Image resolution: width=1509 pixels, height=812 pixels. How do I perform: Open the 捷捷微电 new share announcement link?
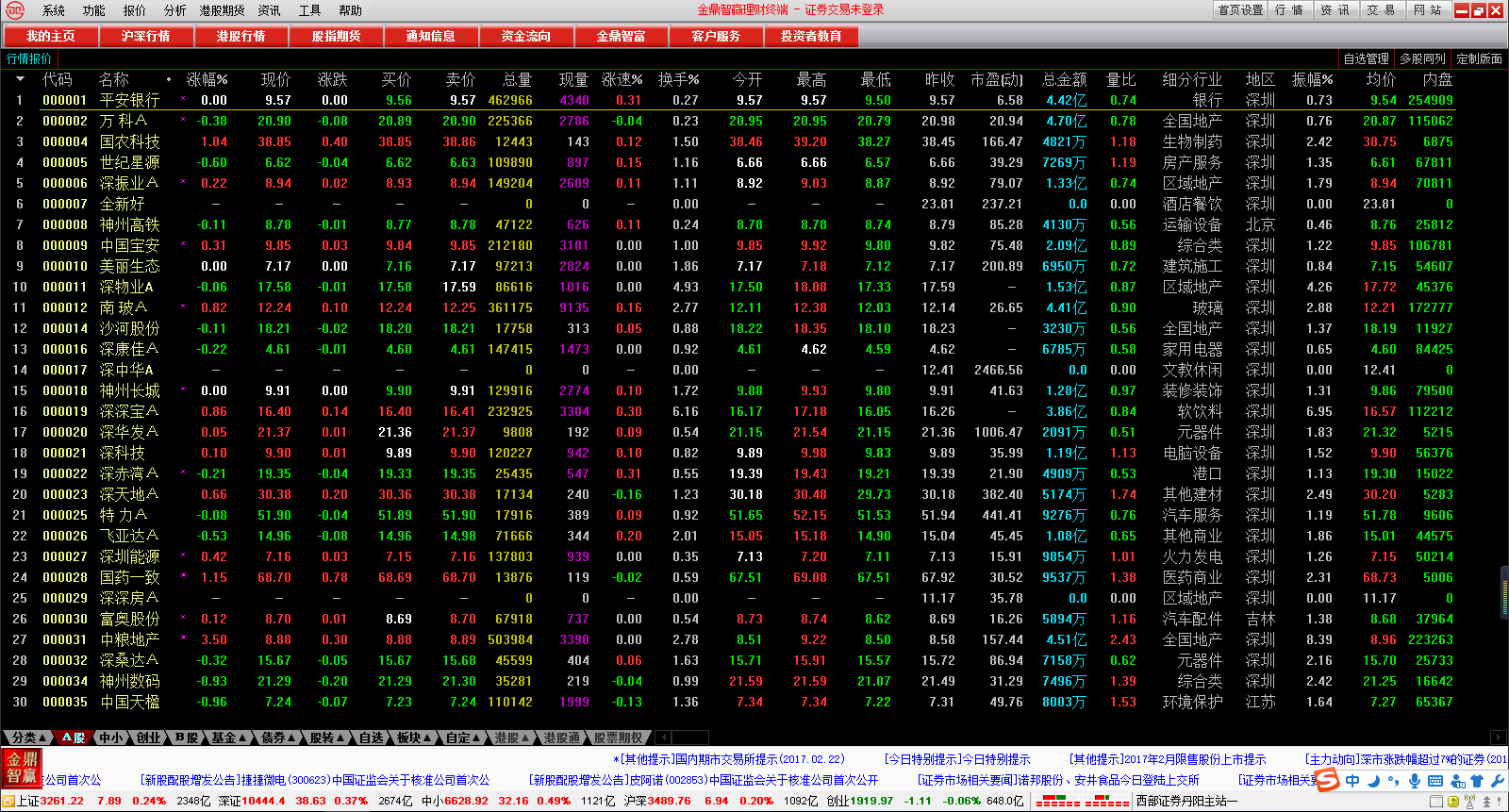(x=315, y=781)
